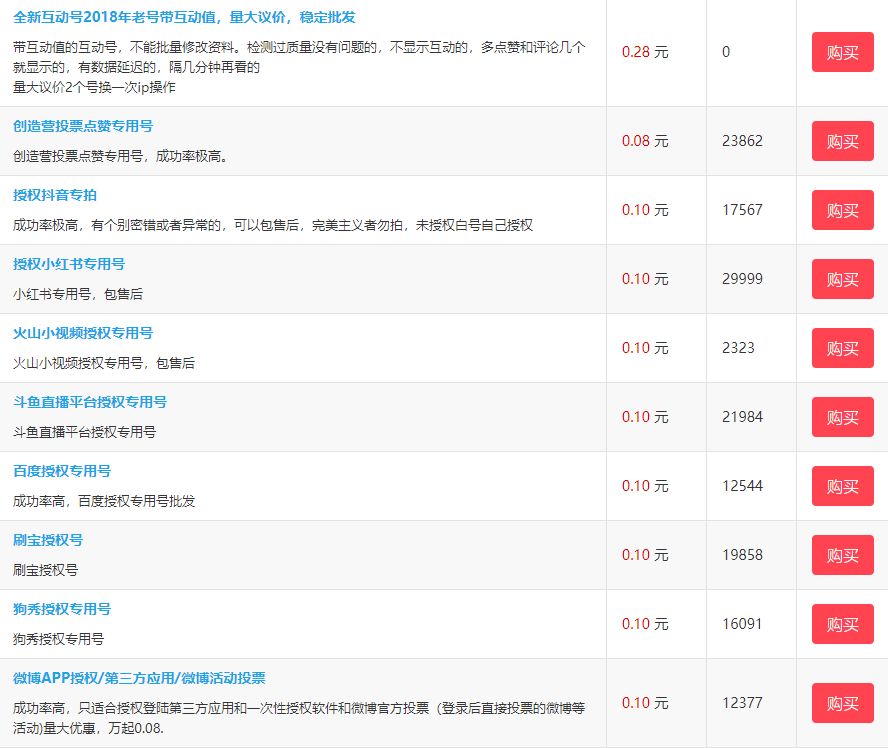Image resolution: width=888 pixels, height=748 pixels.
Task: Visit the 斗鱼直播平台授权专用号 link
Action: (90, 403)
